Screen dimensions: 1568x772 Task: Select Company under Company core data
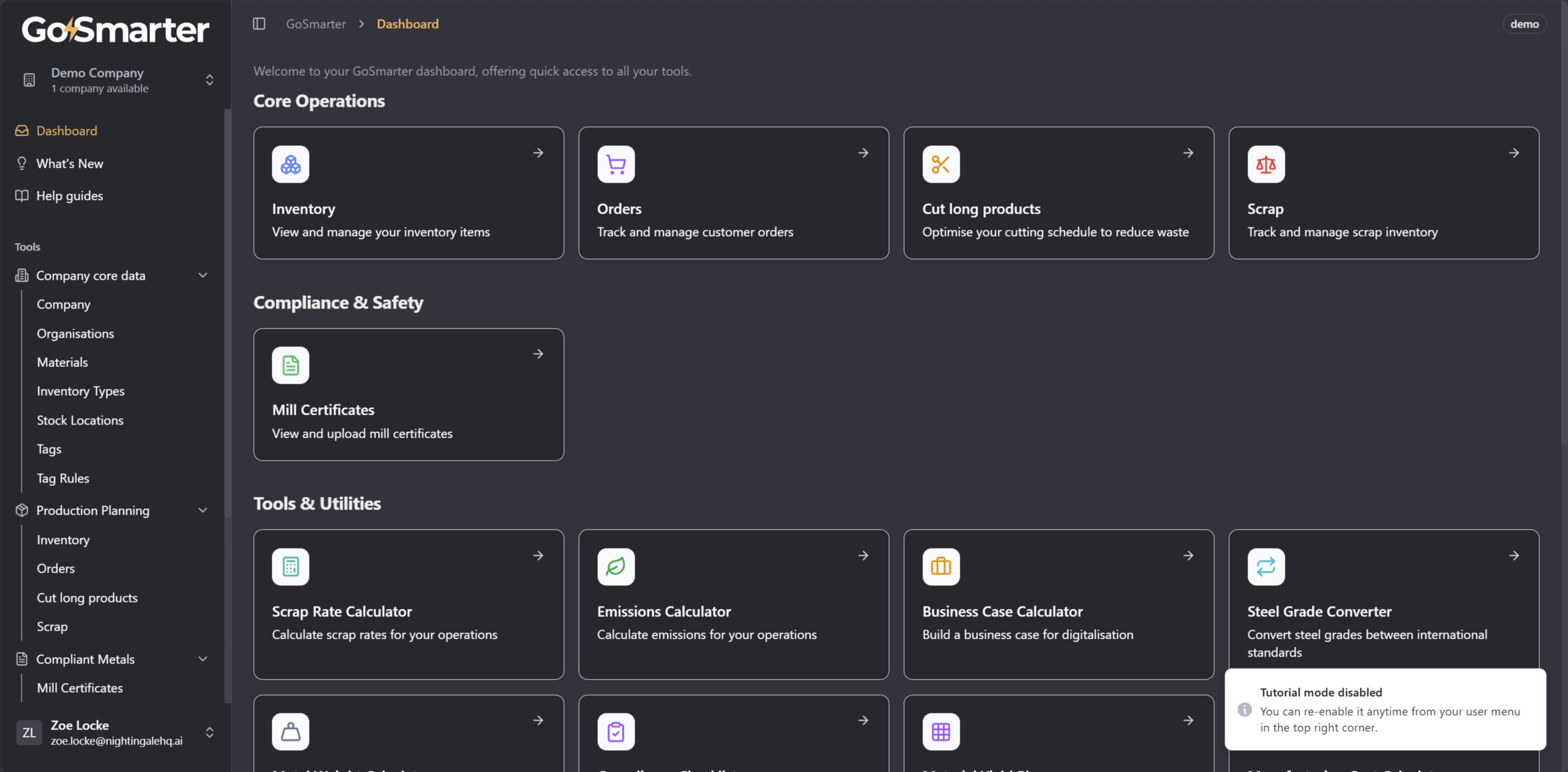click(63, 304)
